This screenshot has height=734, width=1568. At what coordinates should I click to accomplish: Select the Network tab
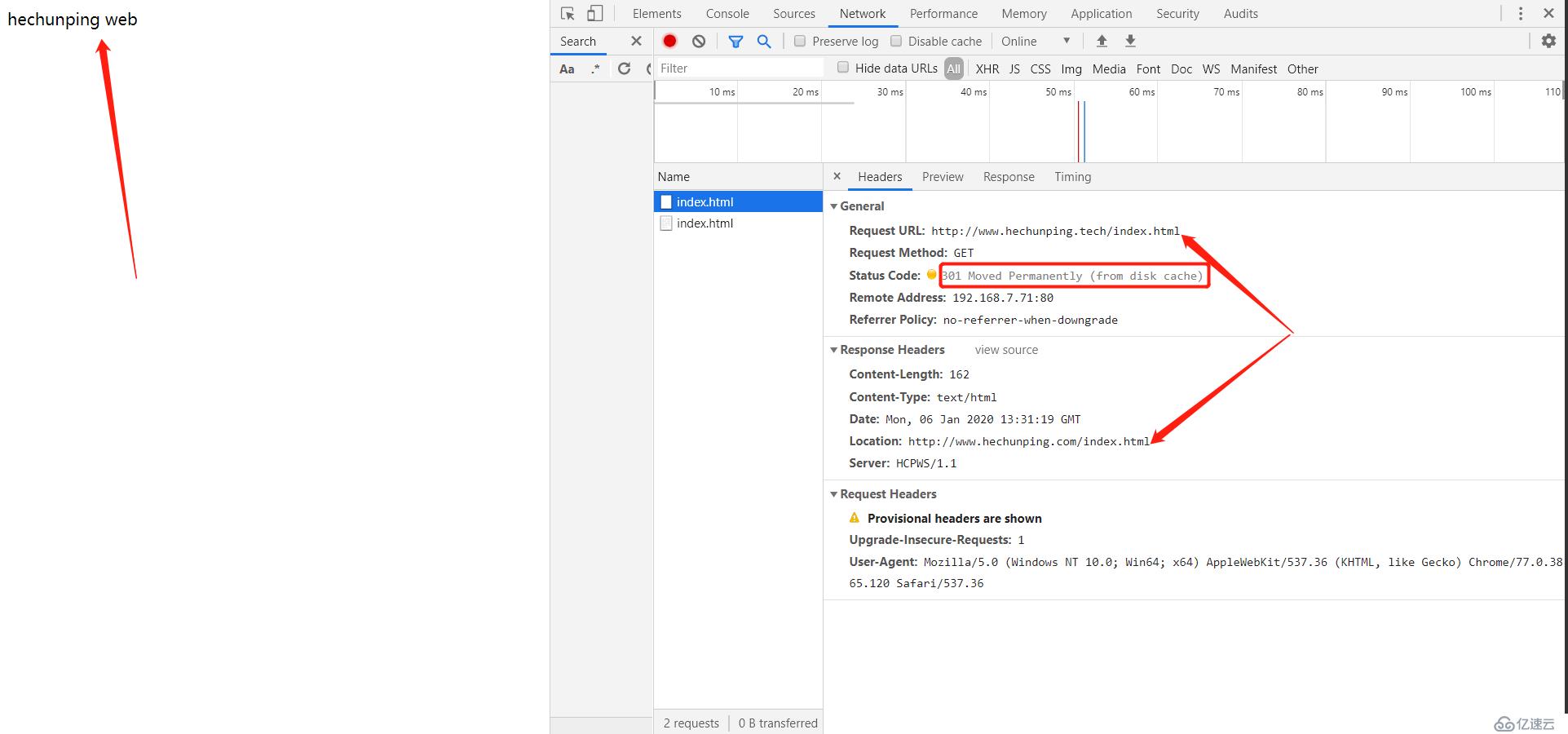click(863, 14)
